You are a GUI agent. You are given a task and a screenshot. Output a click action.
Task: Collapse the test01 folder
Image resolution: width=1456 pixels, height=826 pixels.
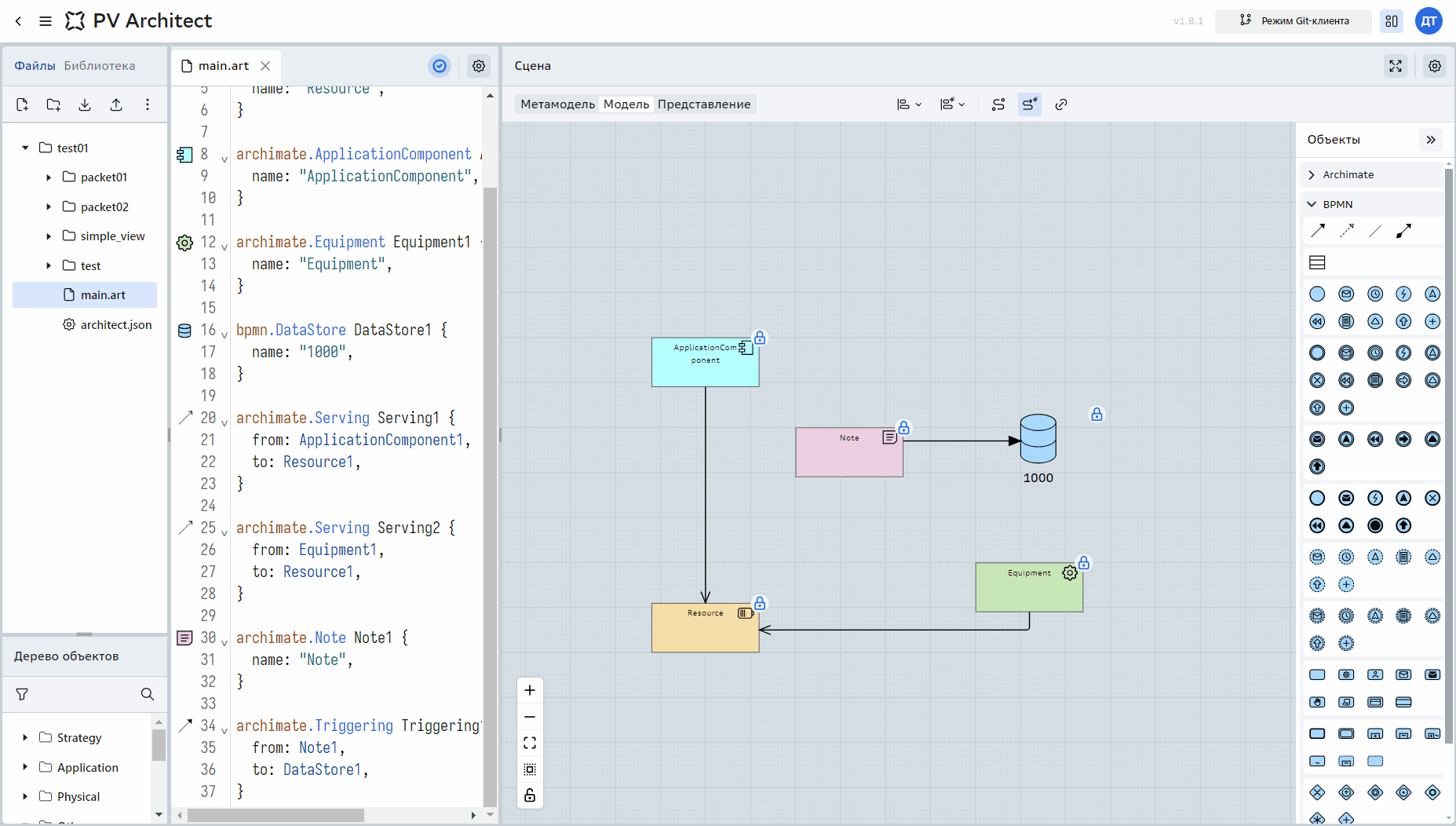(x=25, y=148)
